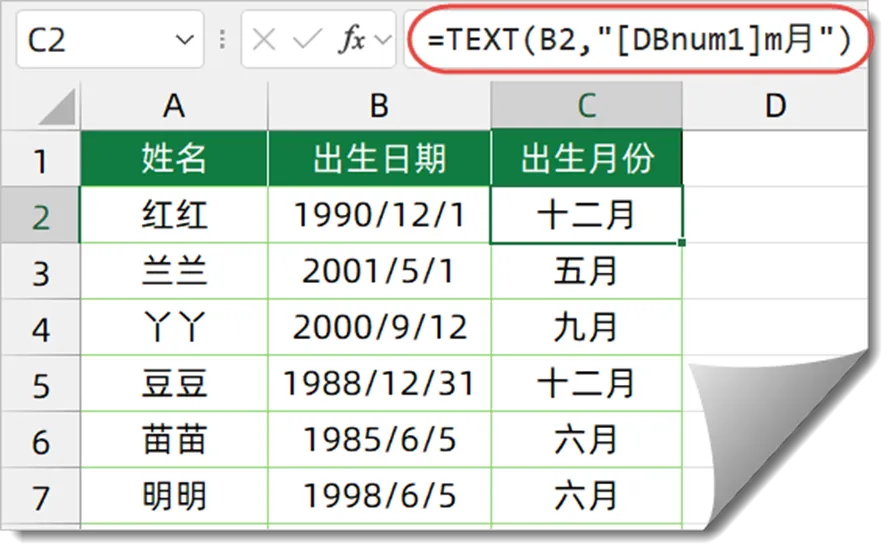Click the Select All corner triangle

[x=57, y=107]
